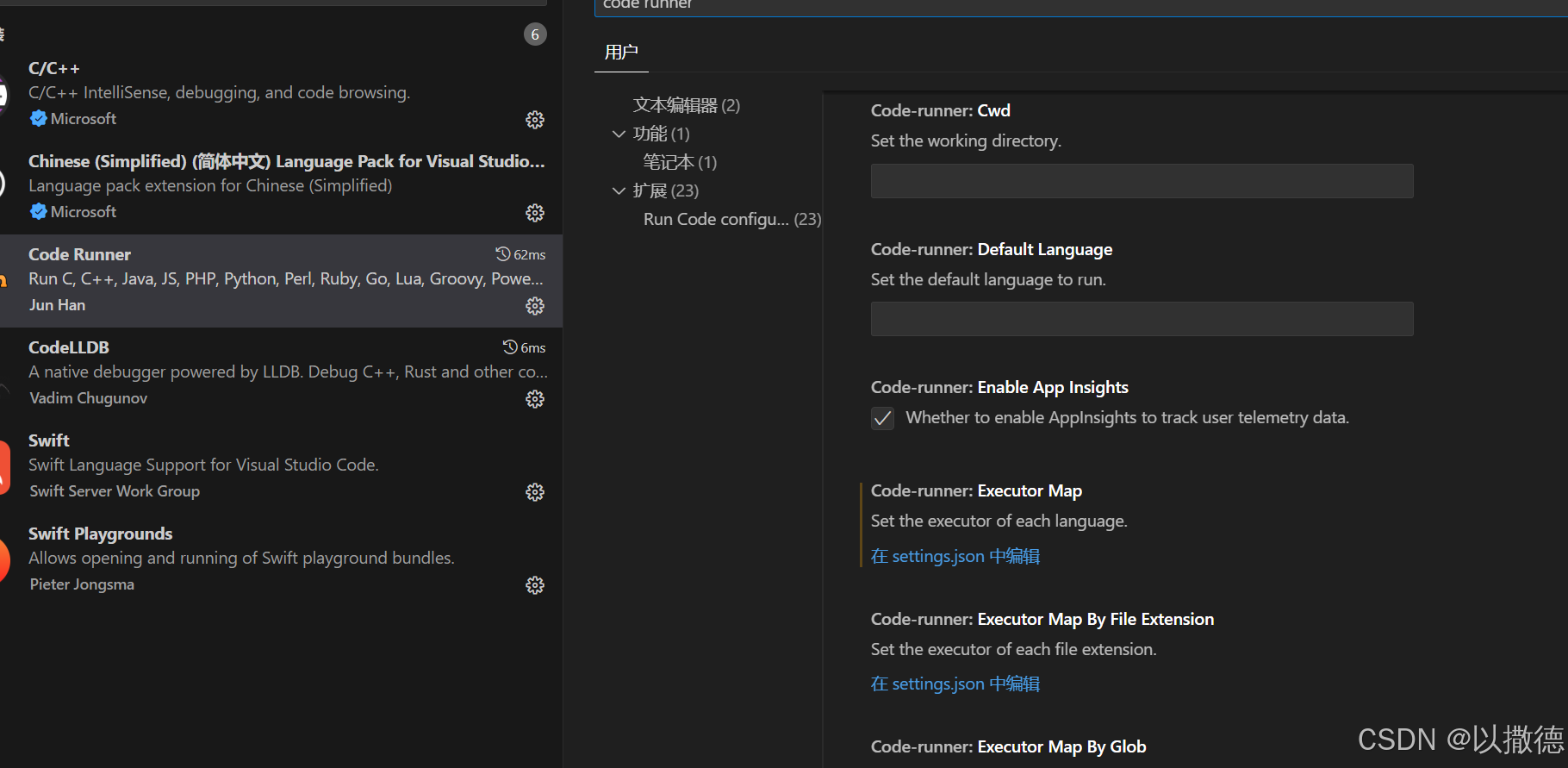The height and width of the screenshot is (768, 1568).
Task: Click the installed extensions count badge
Action: (535, 34)
